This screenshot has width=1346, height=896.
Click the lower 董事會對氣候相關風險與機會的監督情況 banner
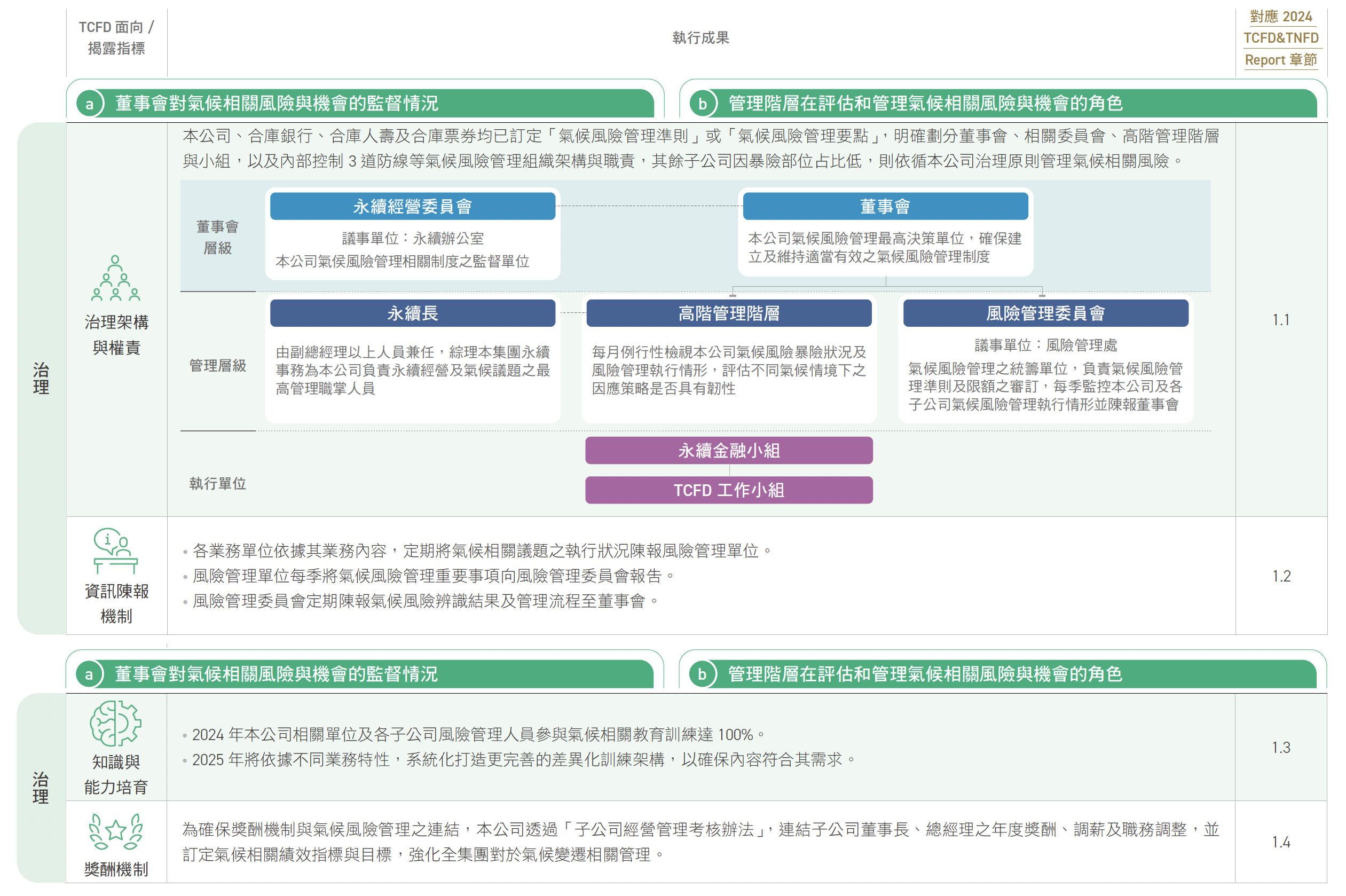[x=365, y=674]
